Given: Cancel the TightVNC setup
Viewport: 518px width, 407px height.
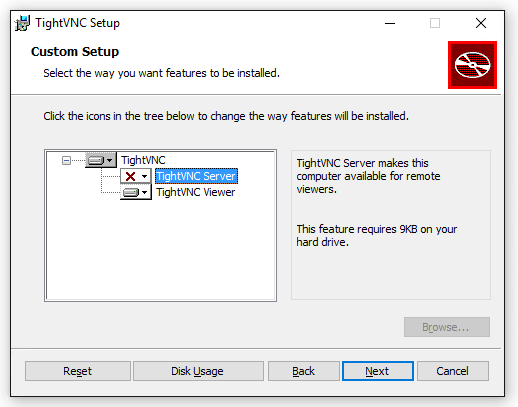Looking at the screenshot, I should pos(453,371).
